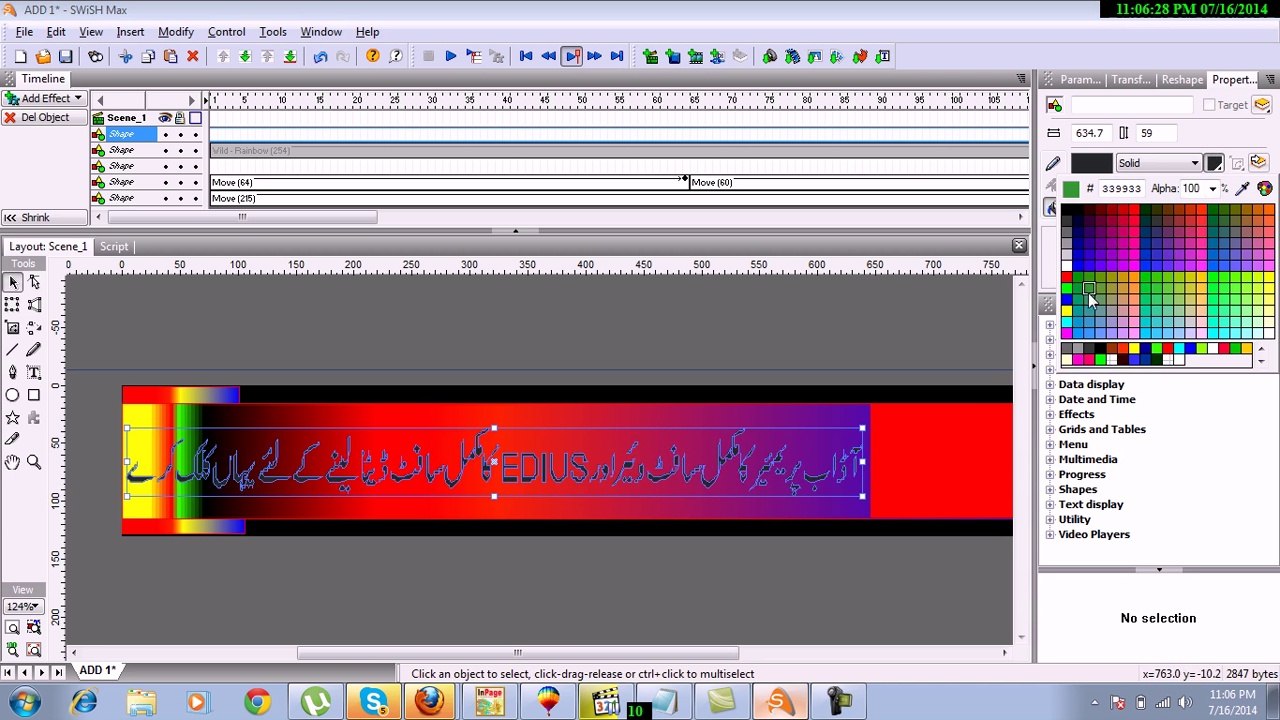The width and height of the screenshot is (1280, 720).
Task: Choose the Subselection arrow tool
Action: pyautogui.click(x=34, y=283)
